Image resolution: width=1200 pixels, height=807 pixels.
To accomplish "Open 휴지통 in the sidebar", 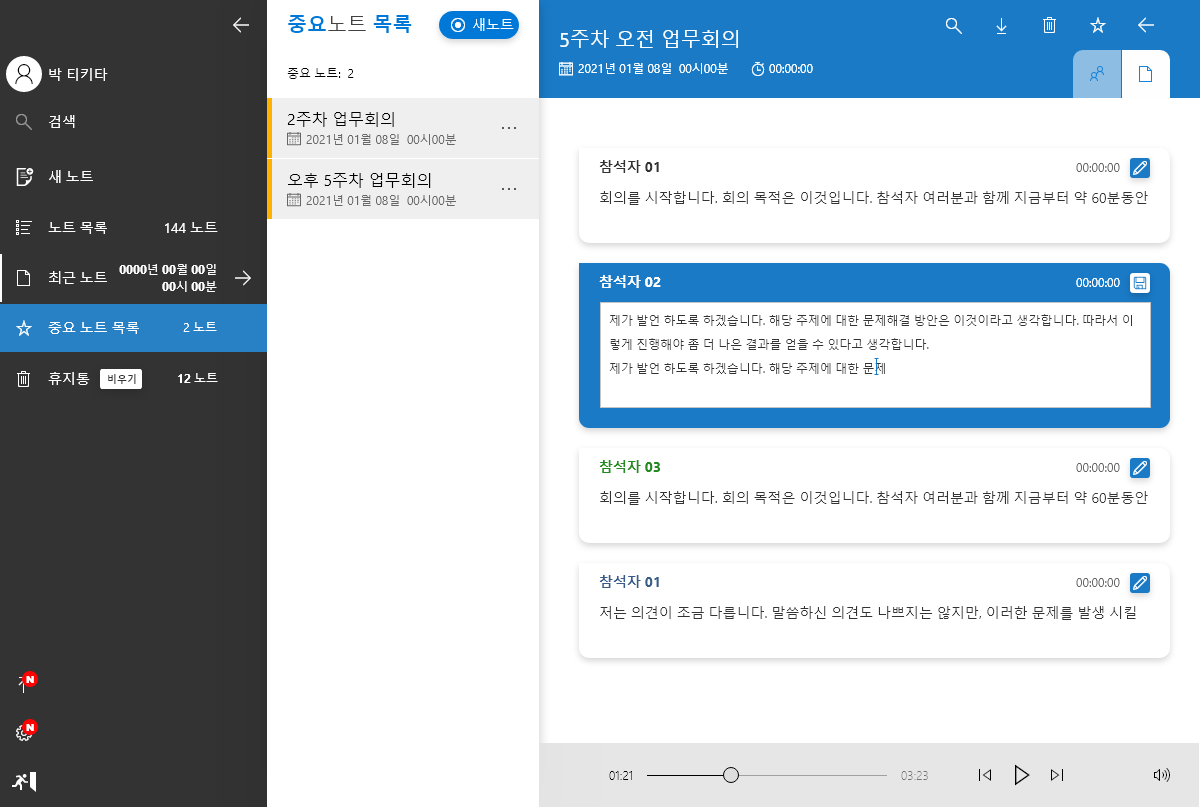I will click(x=69, y=378).
